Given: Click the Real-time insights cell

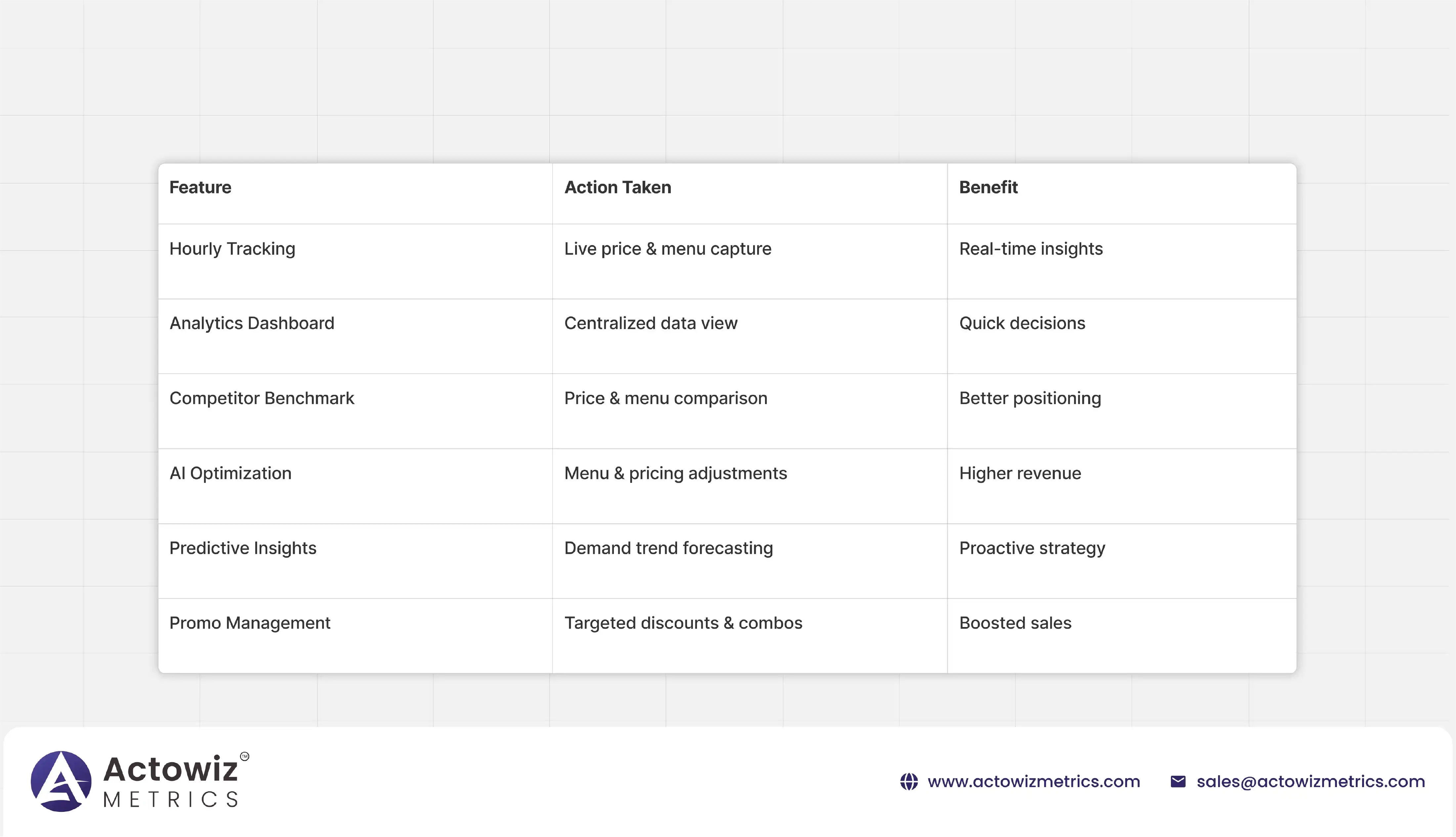Looking at the screenshot, I should (1031, 249).
